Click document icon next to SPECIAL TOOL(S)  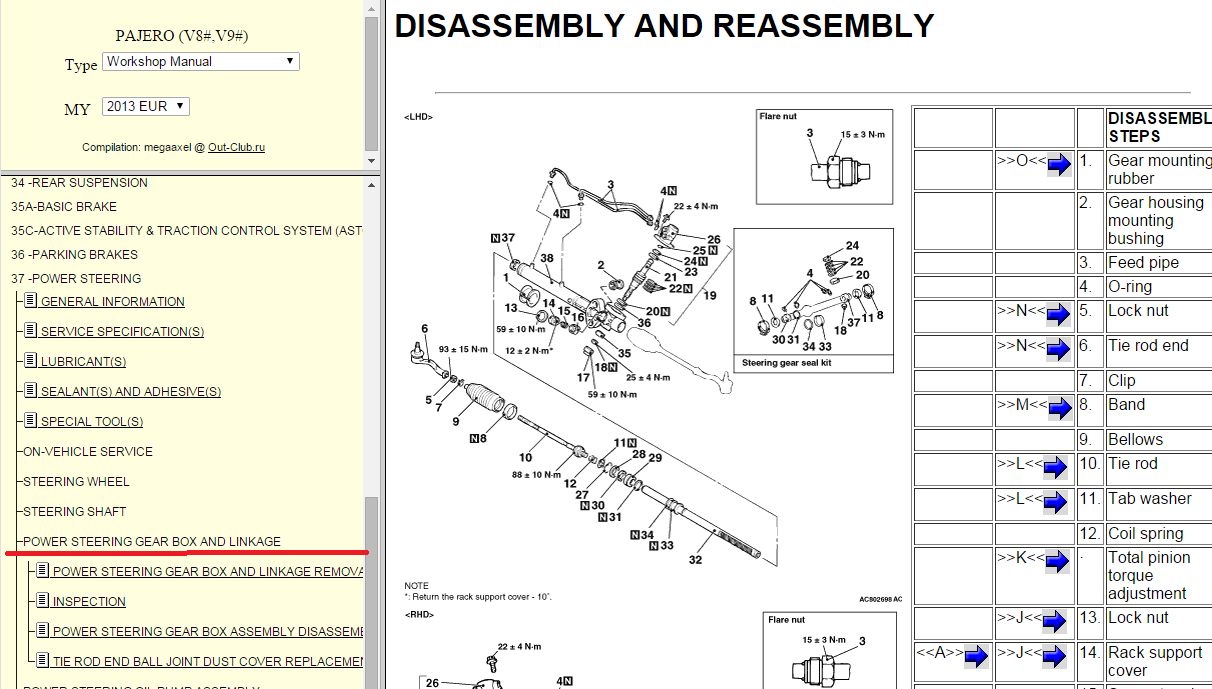point(30,421)
